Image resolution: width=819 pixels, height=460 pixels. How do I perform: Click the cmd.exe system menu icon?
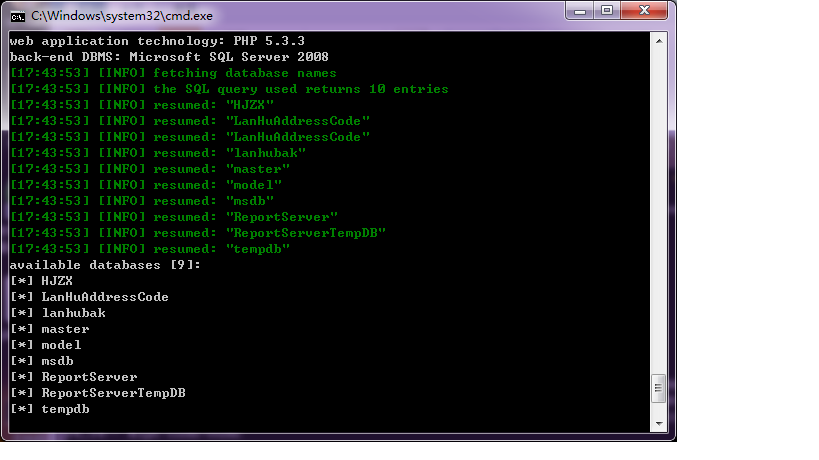click(18, 17)
